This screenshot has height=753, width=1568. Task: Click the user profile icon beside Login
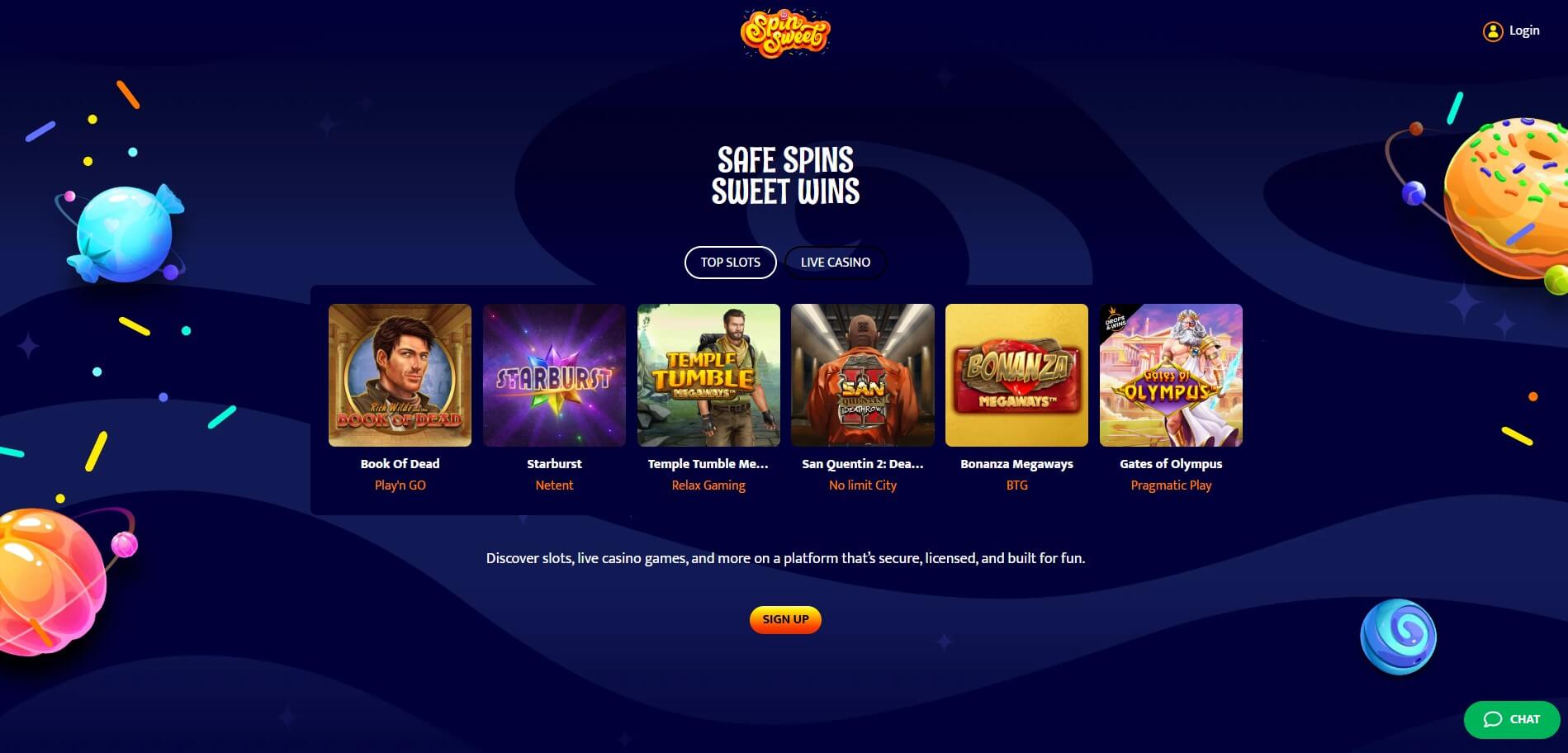tap(1492, 31)
